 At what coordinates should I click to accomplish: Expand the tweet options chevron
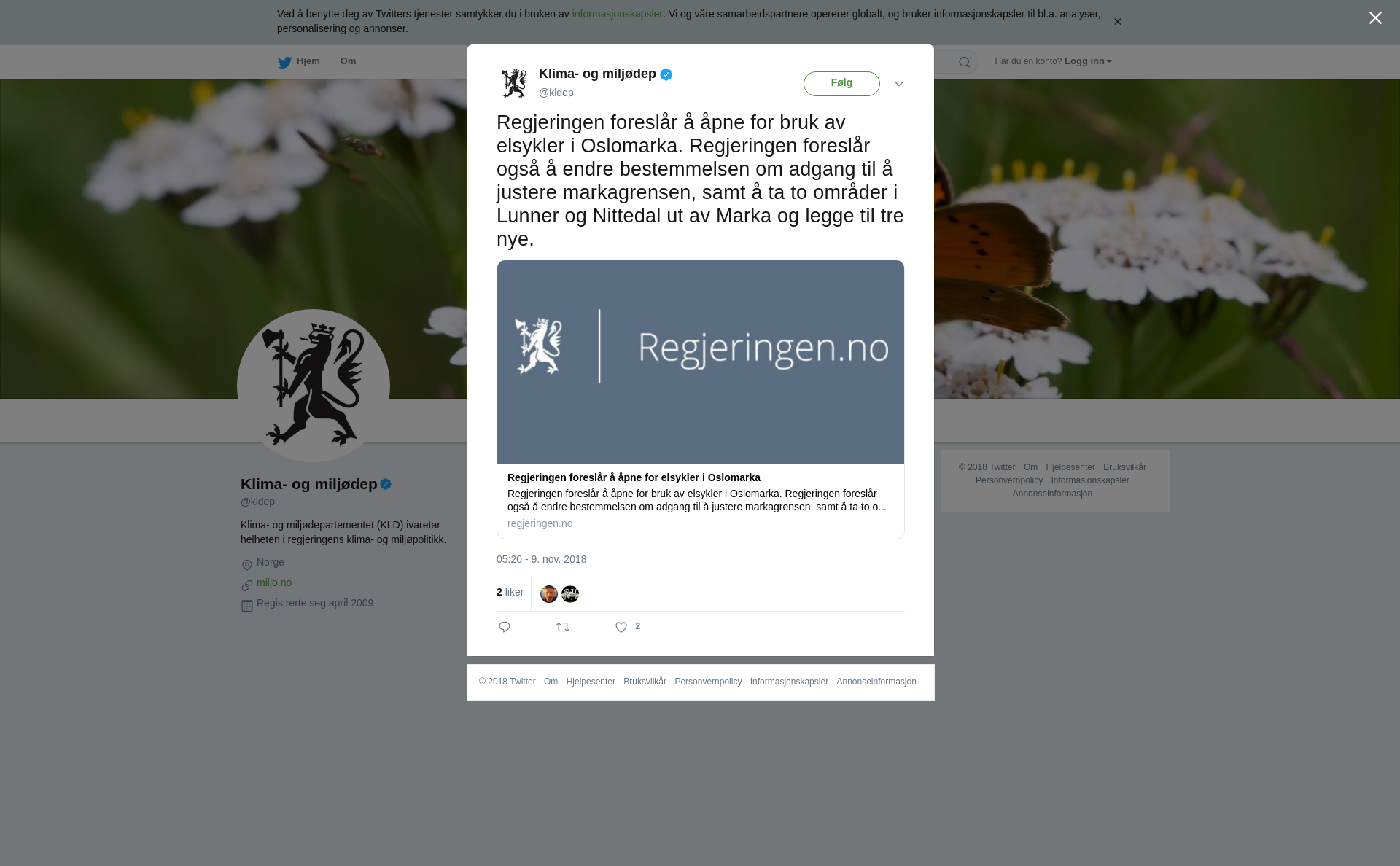[899, 84]
